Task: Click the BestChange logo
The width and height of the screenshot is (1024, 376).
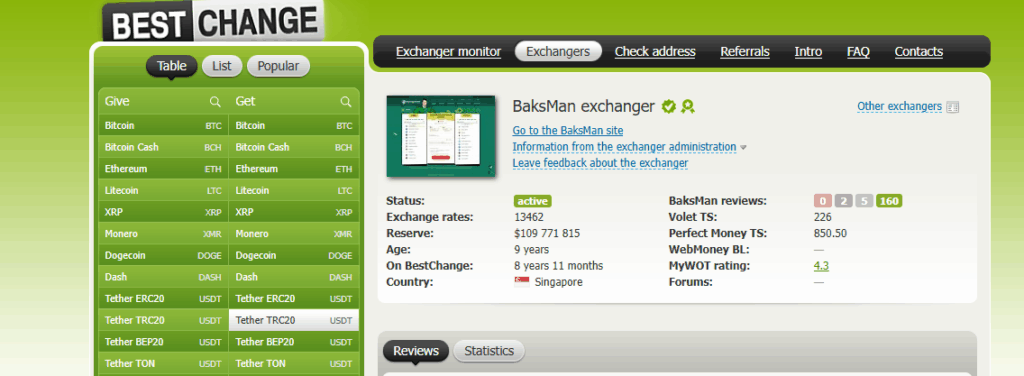Action: pos(214,22)
